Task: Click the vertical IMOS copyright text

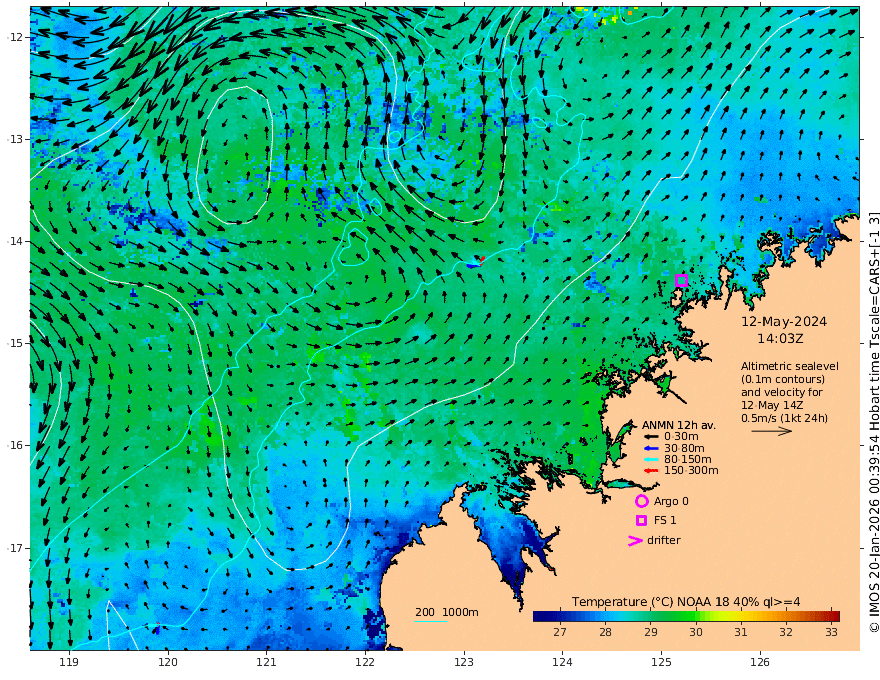Action: click(x=873, y=422)
